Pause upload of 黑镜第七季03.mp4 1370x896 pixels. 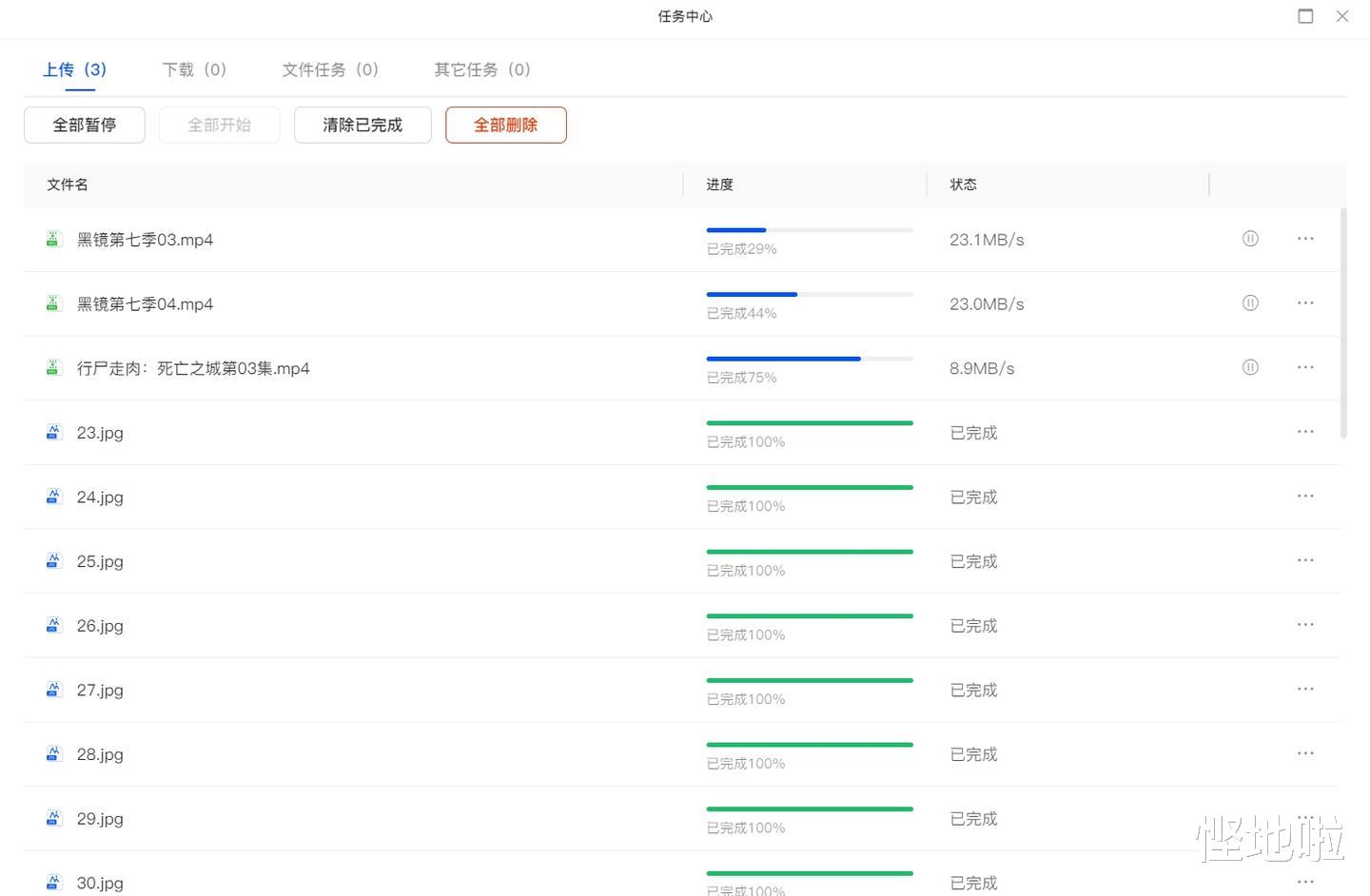point(1250,239)
